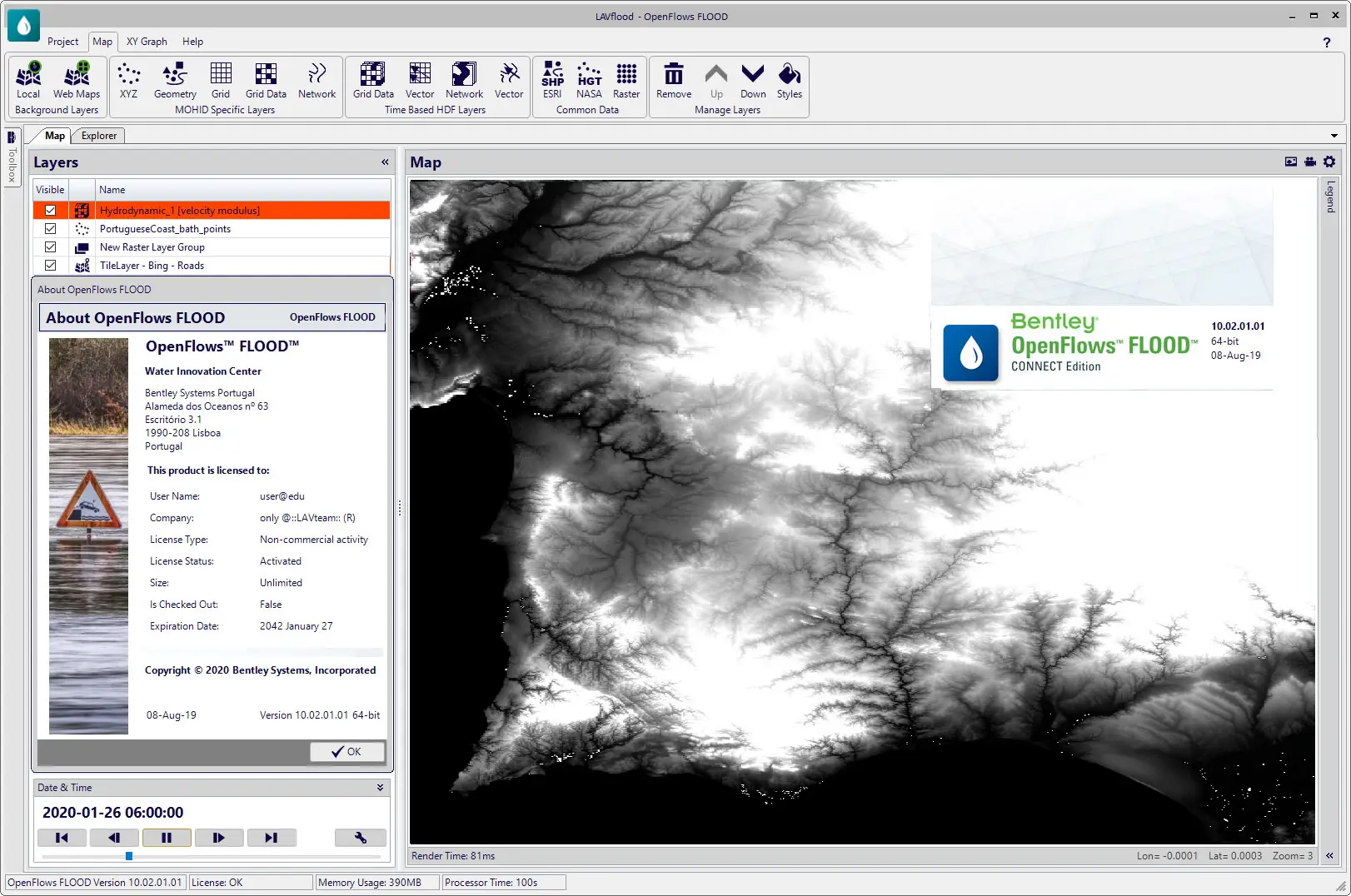
Task: Add the second time based Vector layer
Action: tap(509, 81)
